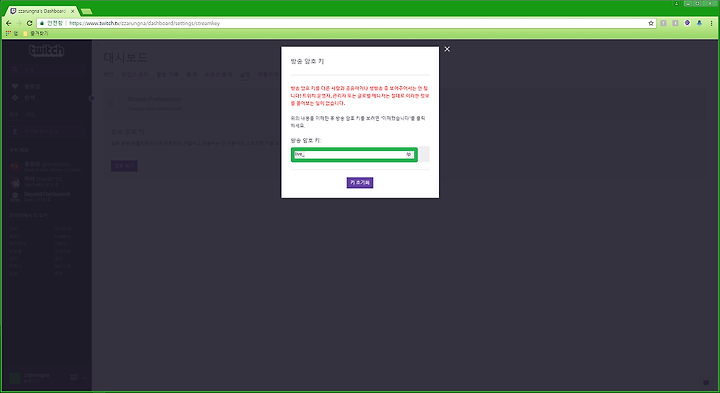Click the small icon at the page's bottom-right corner
This screenshot has height=393, width=720.
(x=706, y=382)
